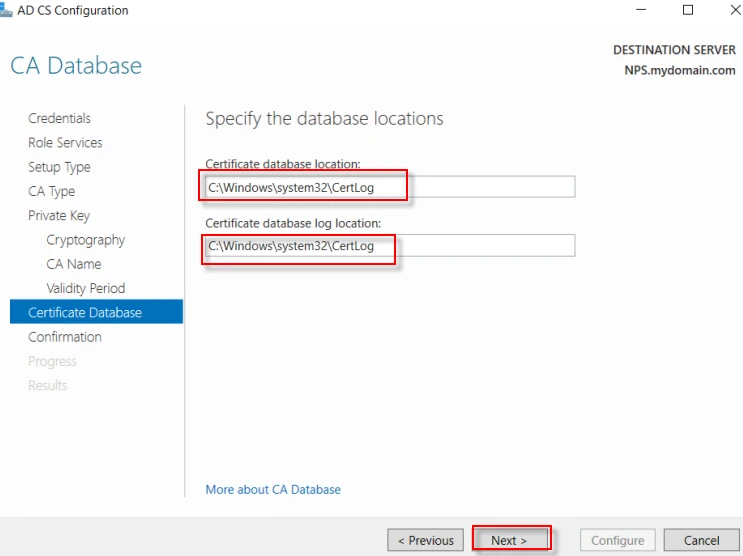Viewport: 743px width, 556px height.
Task: Click the AD CS Configuration title bar icon
Action: pos(6,11)
